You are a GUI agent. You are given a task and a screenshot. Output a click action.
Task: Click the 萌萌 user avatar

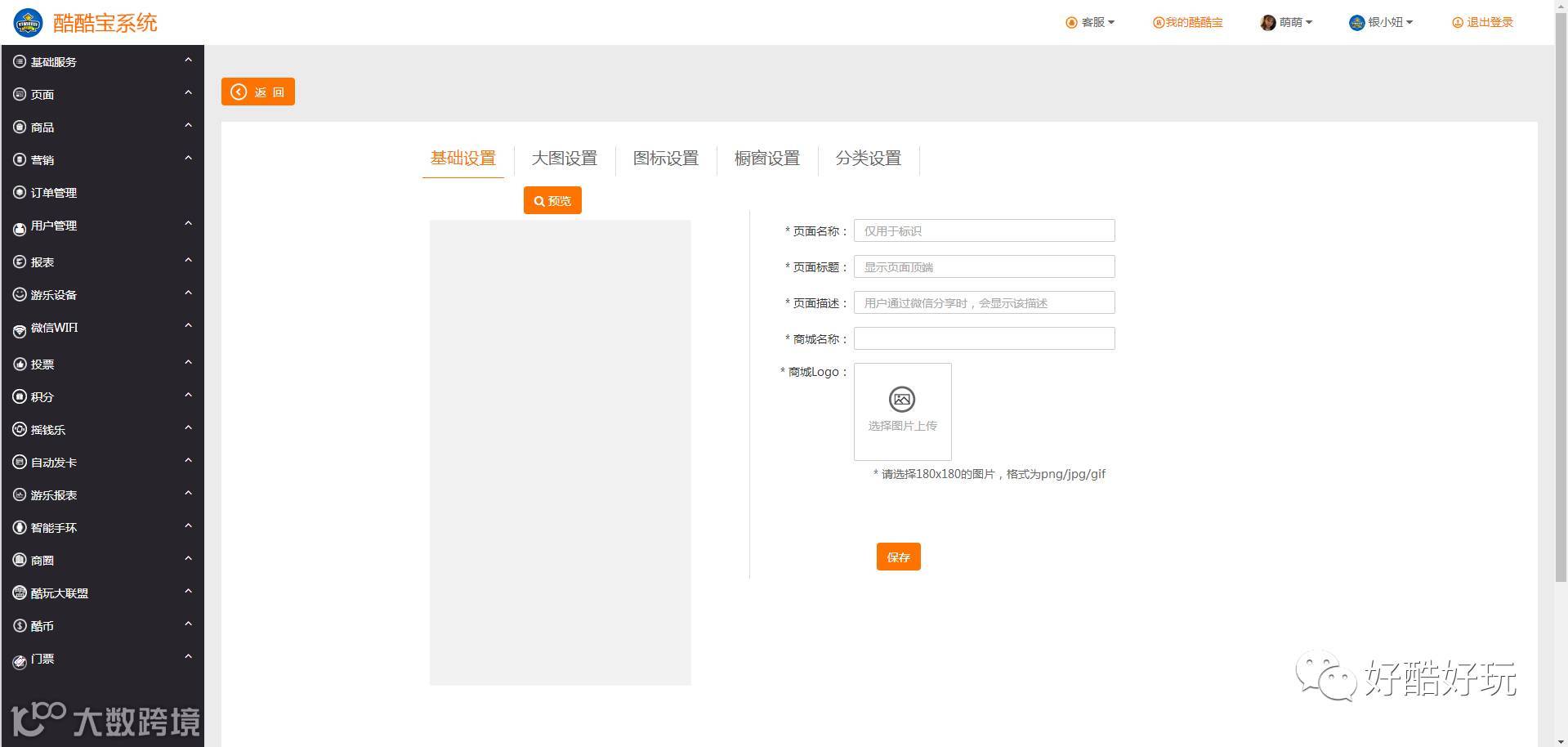pos(1268,23)
